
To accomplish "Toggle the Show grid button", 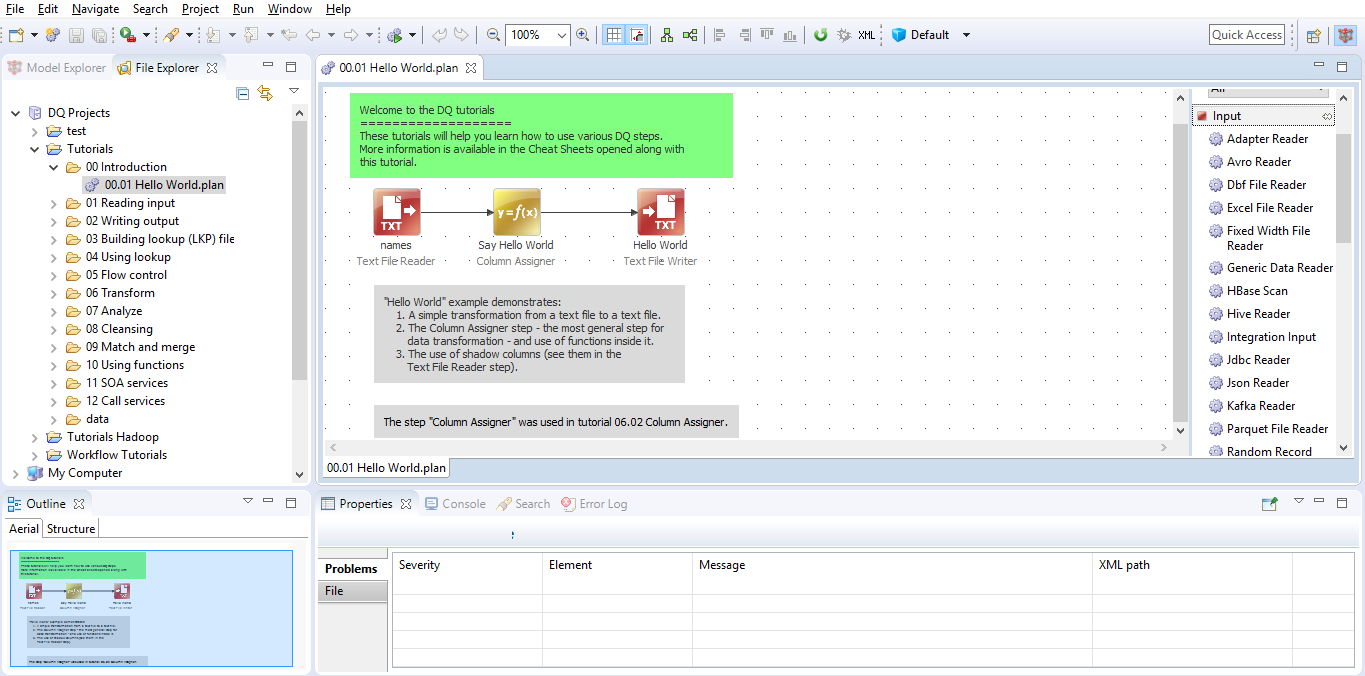I will (614, 35).
